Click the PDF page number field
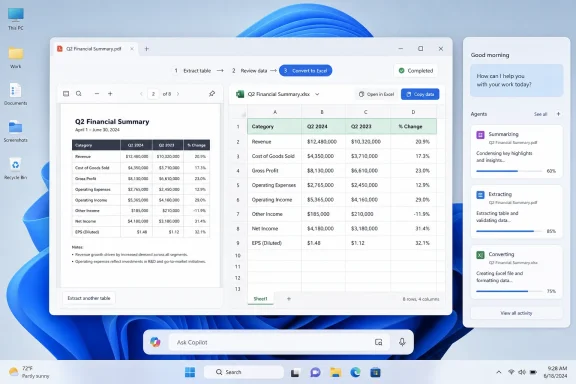Image resolution: width=576 pixels, height=384 pixels. (153, 94)
